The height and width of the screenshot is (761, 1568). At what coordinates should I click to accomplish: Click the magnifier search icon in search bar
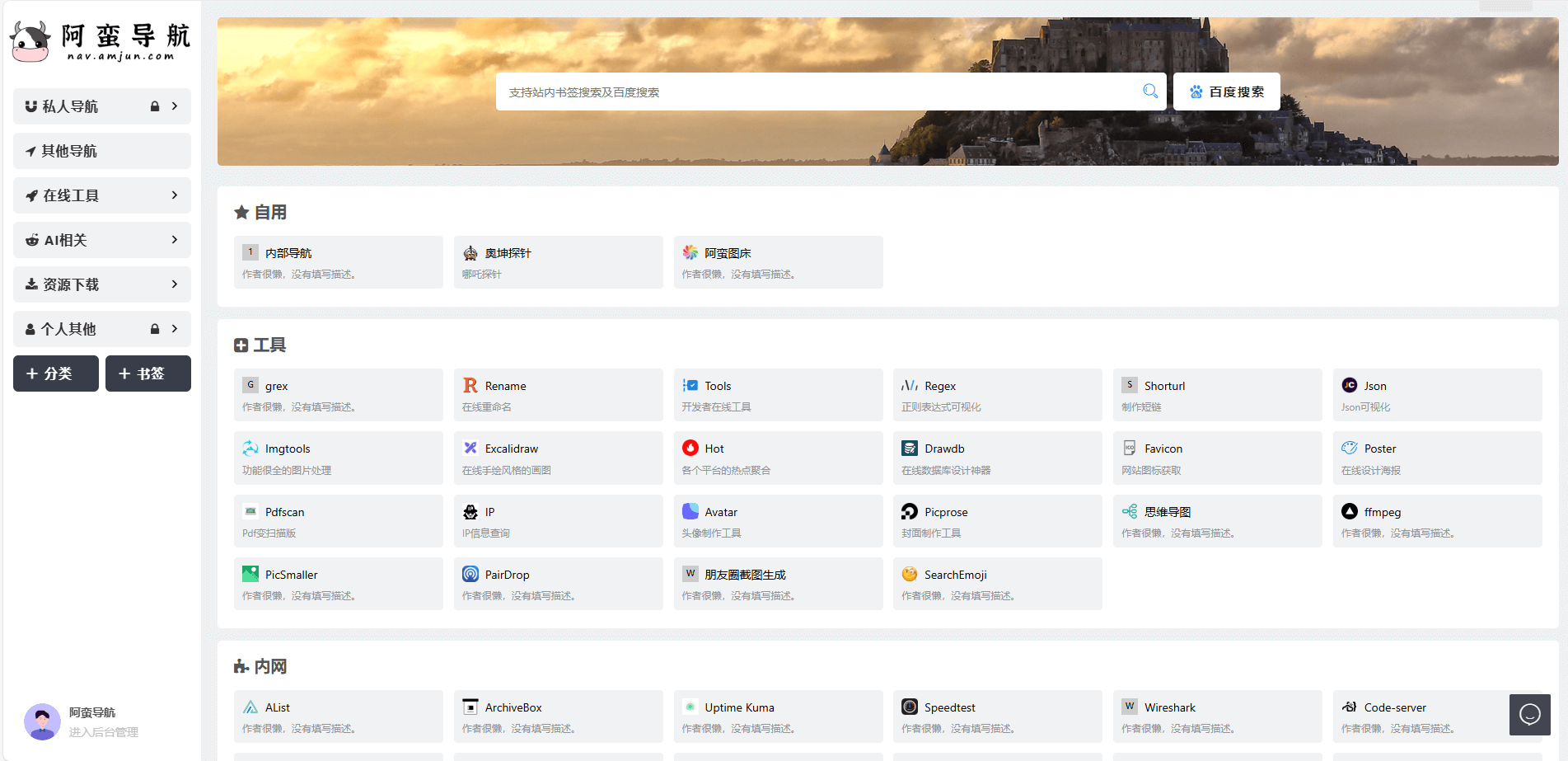tap(1150, 92)
